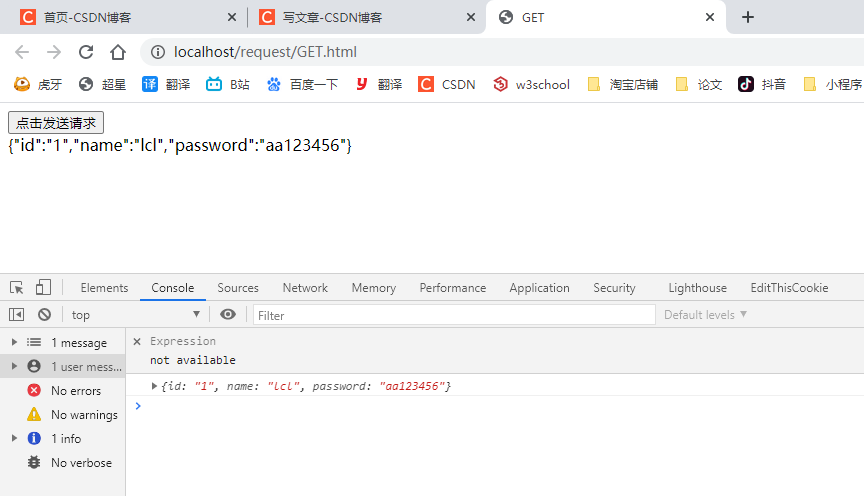Open the Memory DevTools tab

pyautogui.click(x=374, y=288)
